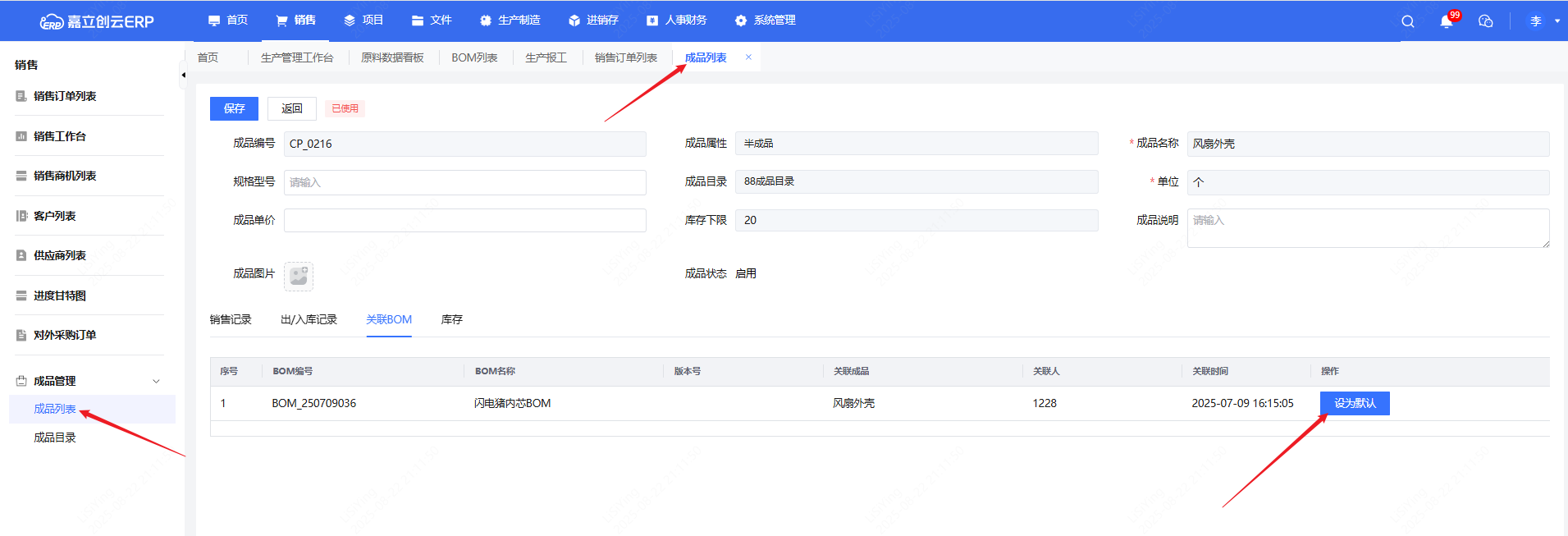Switch to the 库存 tab

point(451,319)
